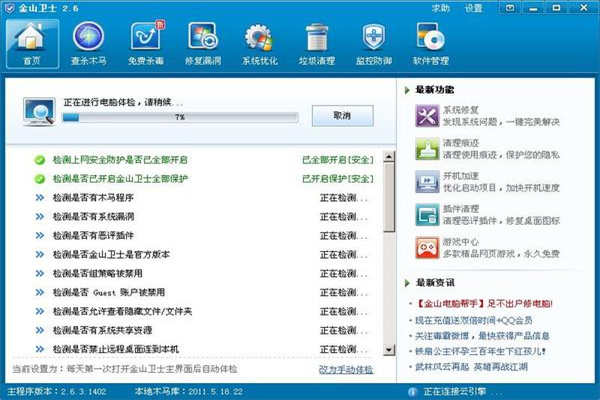Open the 清理痕迹 brush icon
This screenshot has height=400, width=600.
pyautogui.click(x=427, y=149)
